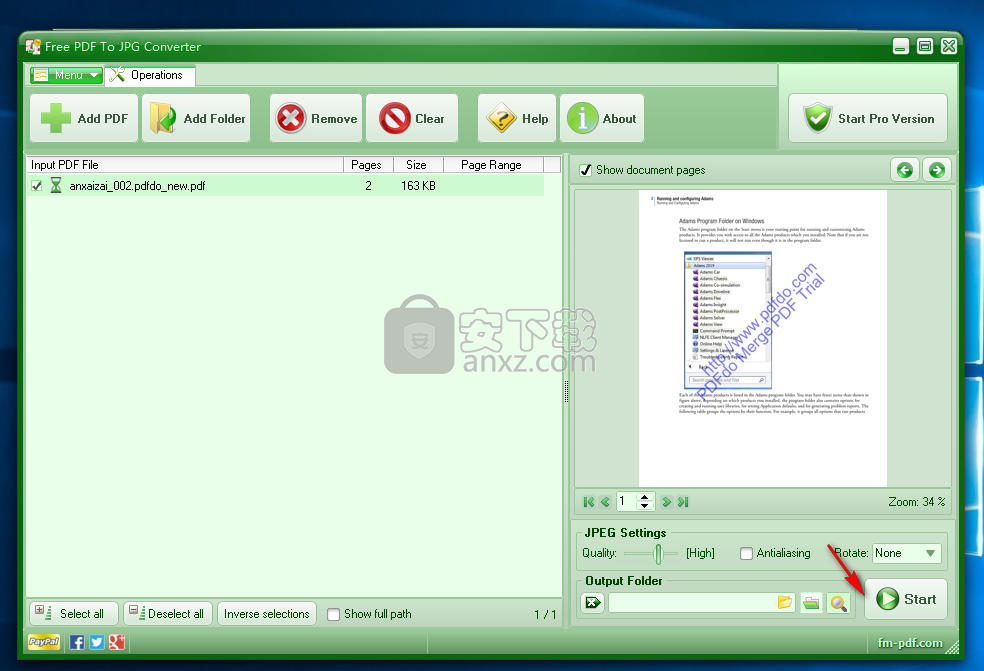The height and width of the screenshot is (671, 984).
Task: Go to the previous preview page
Action: [x=605, y=502]
